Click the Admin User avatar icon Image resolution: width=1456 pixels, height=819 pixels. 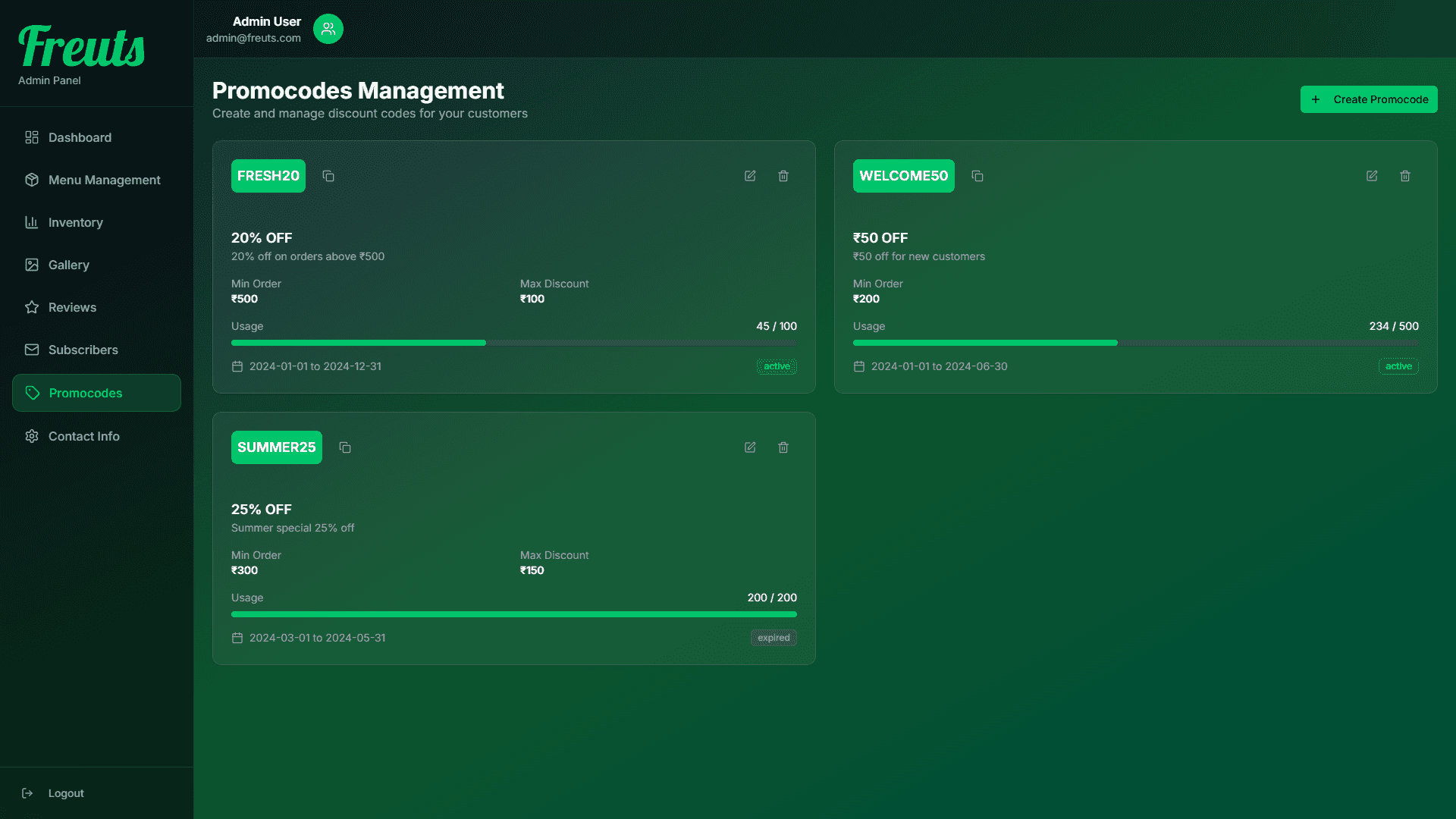pos(328,29)
